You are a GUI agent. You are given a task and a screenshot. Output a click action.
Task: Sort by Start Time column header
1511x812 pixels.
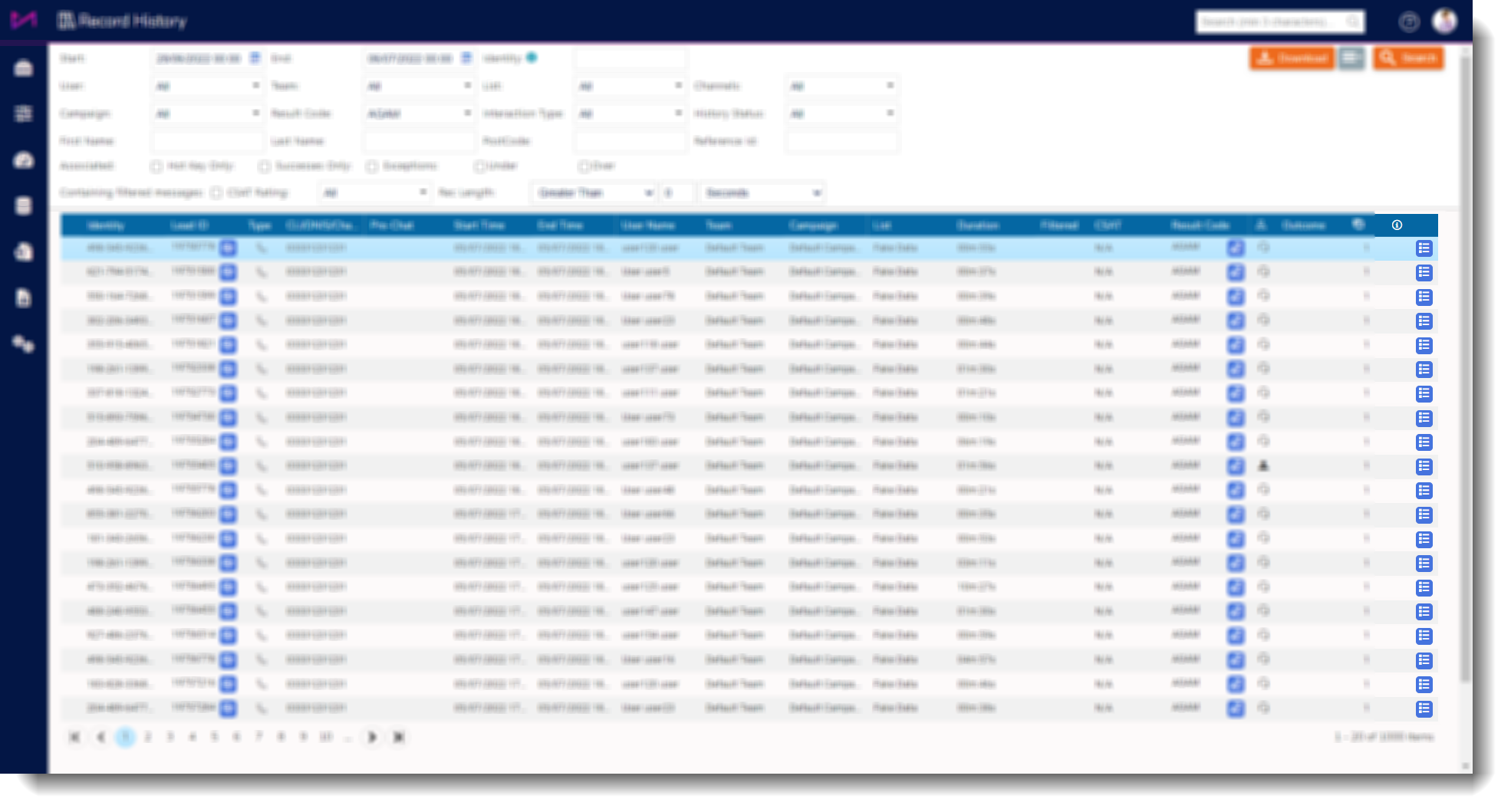pyautogui.click(x=479, y=225)
